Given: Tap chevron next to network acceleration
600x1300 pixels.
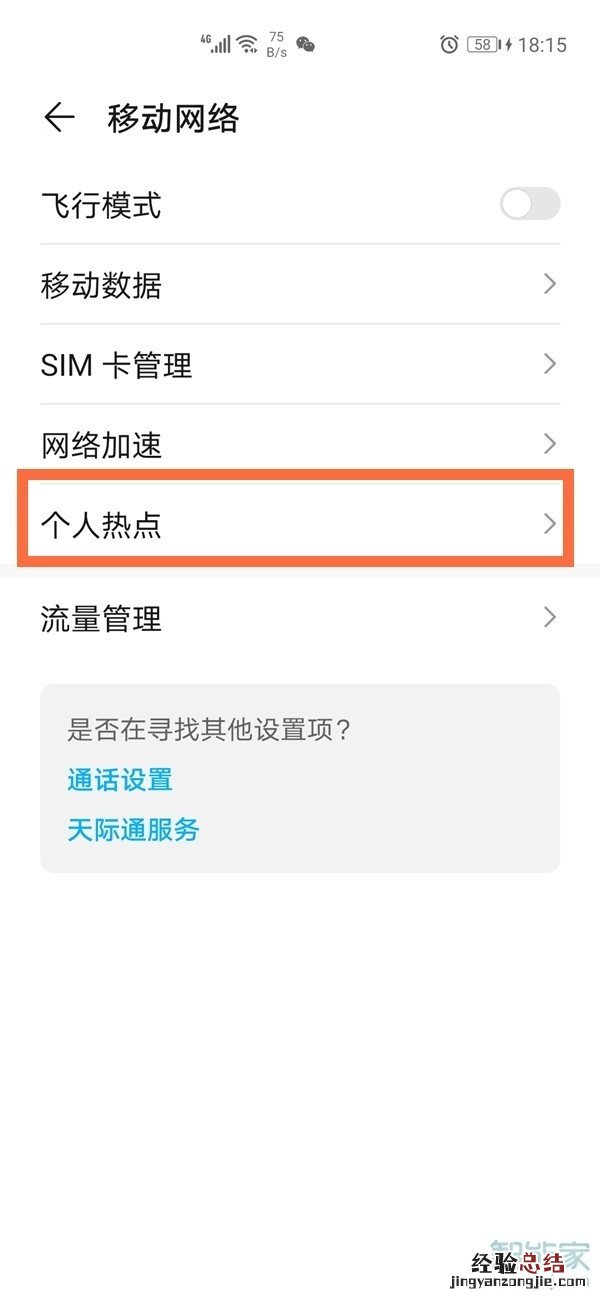Looking at the screenshot, I should (x=549, y=443).
